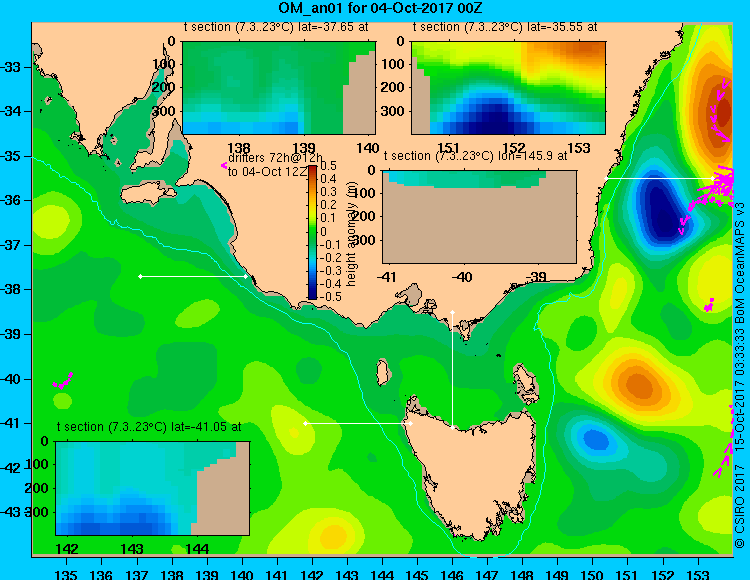Click the "t section (7.3..23°C) lat=-37.65 at" caption
Viewport: 750px width, 580px height.
276,27
